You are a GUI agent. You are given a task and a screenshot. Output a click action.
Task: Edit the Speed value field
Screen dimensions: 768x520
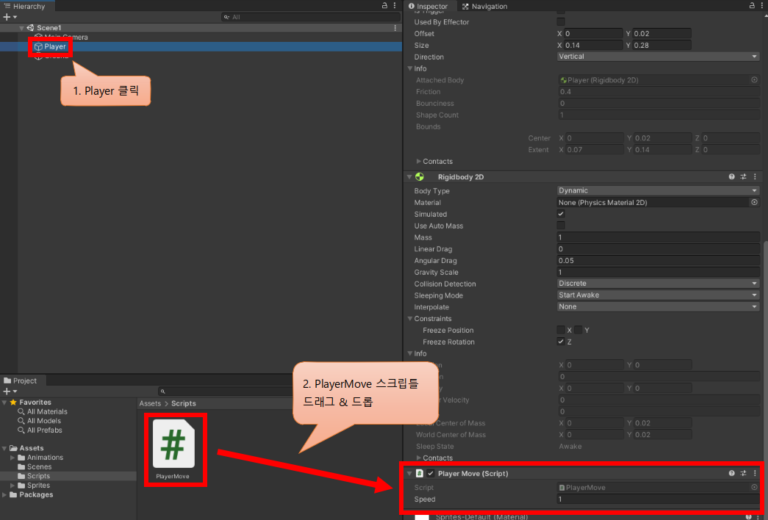coord(658,499)
